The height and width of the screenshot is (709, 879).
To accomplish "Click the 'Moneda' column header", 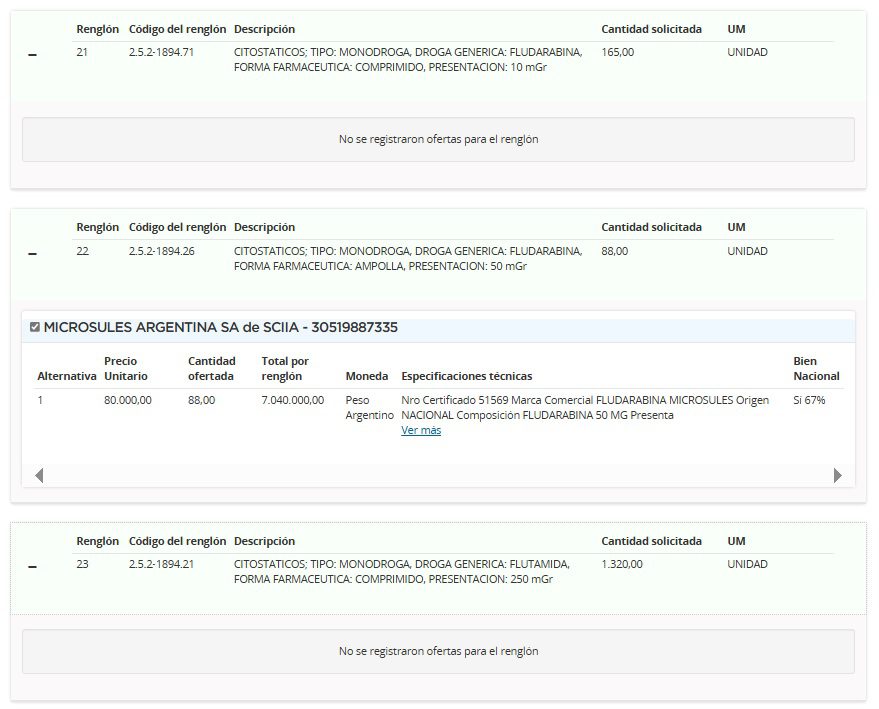I will point(366,376).
